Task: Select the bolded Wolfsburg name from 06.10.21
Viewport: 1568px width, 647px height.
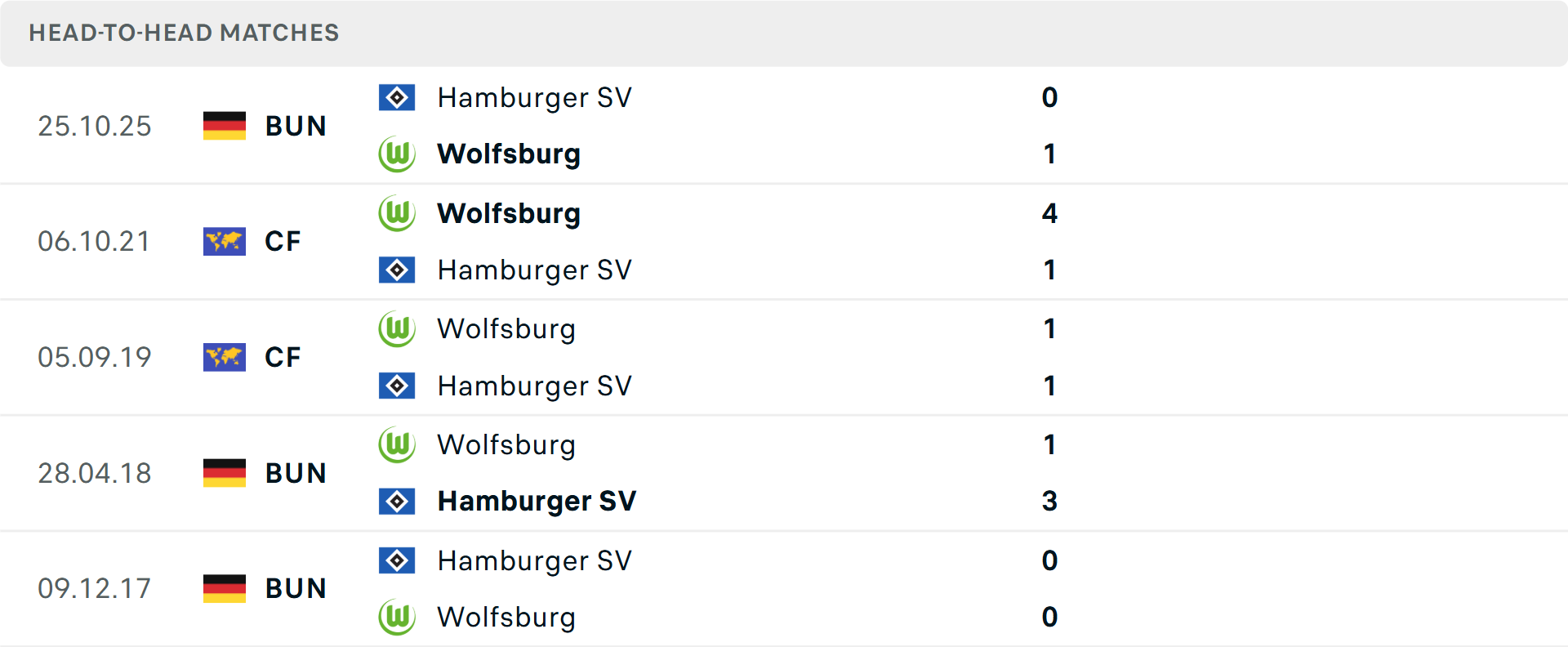Action: (x=508, y=212)
